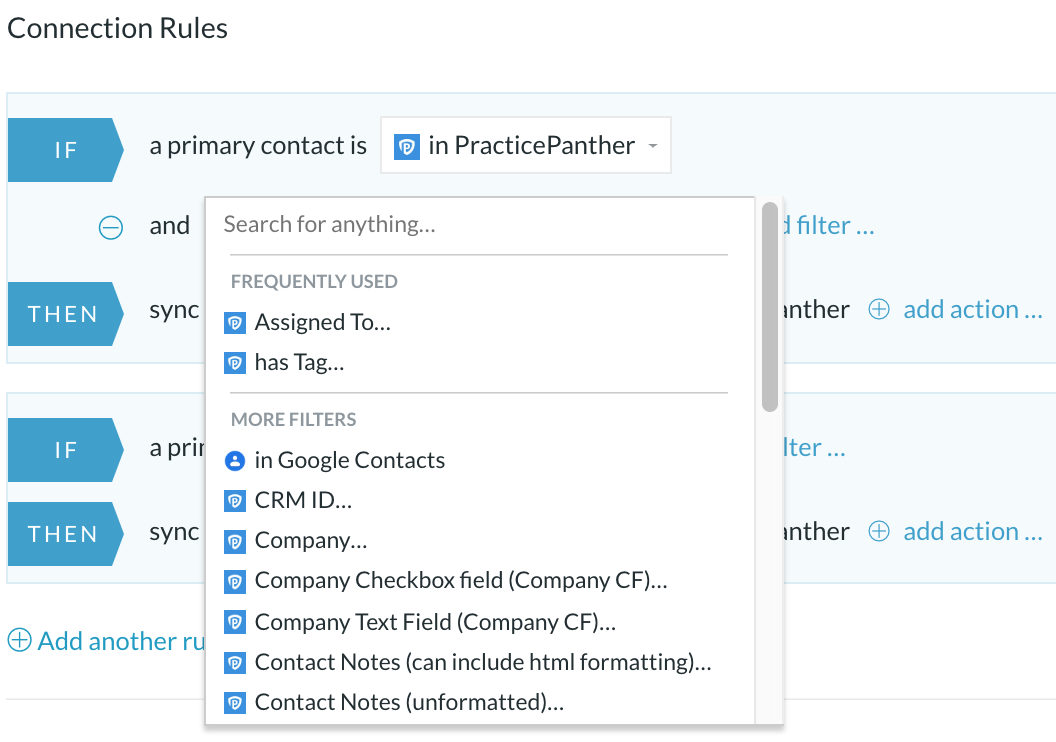Click 'Add another rule' link
This screenshot has height=742, width=1056.
[121, 642]
